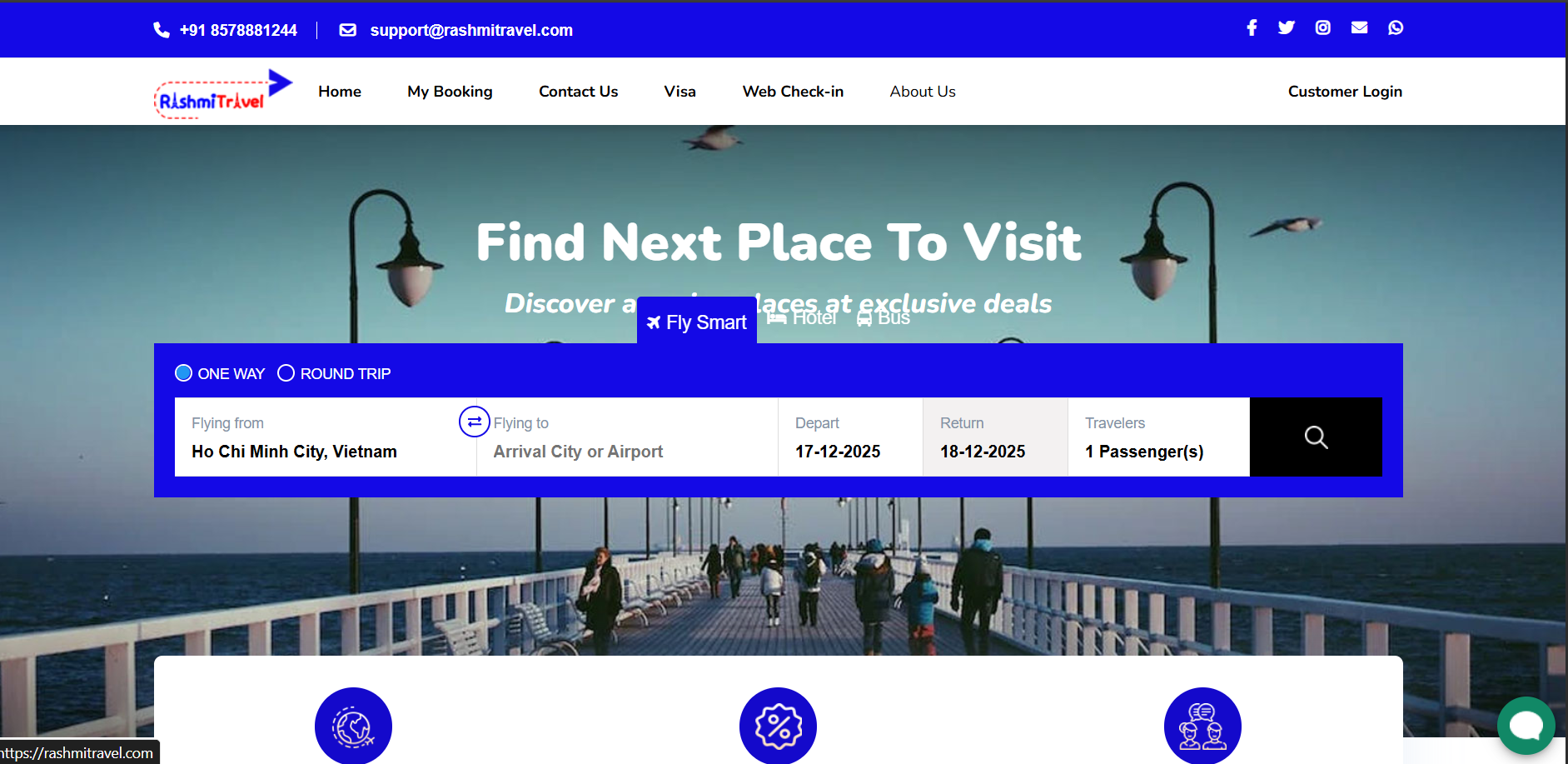Select the ONE WAY radio button
Viewport: 1568px width, 764px height.
tap(184, 373)
